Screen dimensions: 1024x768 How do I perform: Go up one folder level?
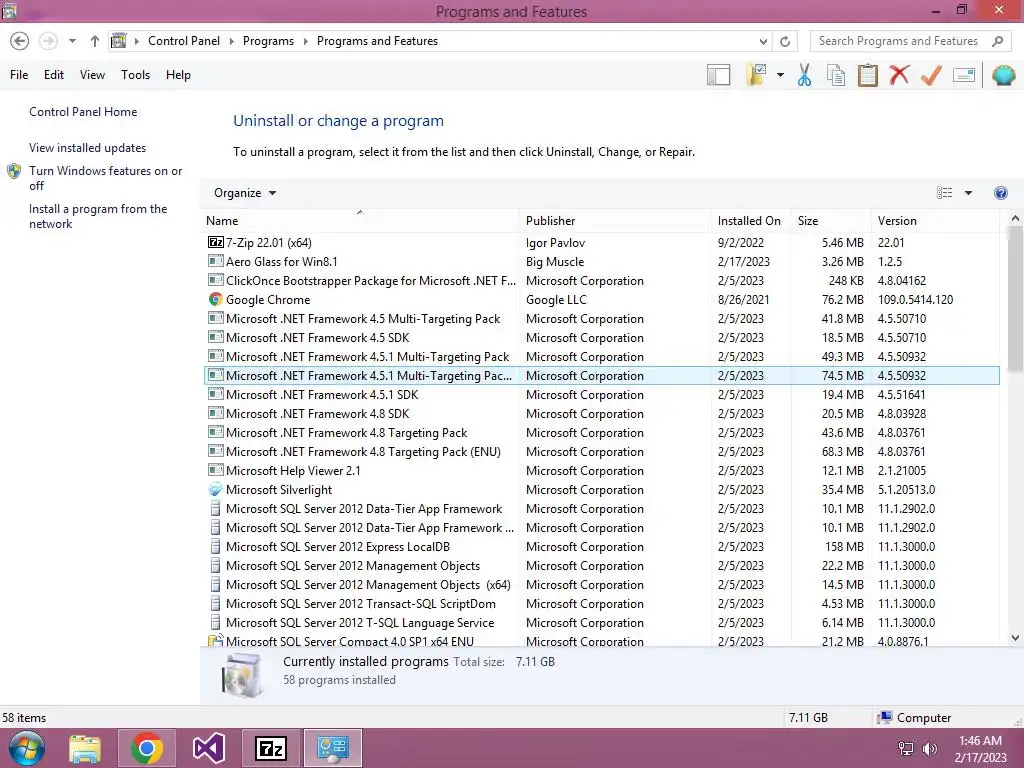click(95, 41)
